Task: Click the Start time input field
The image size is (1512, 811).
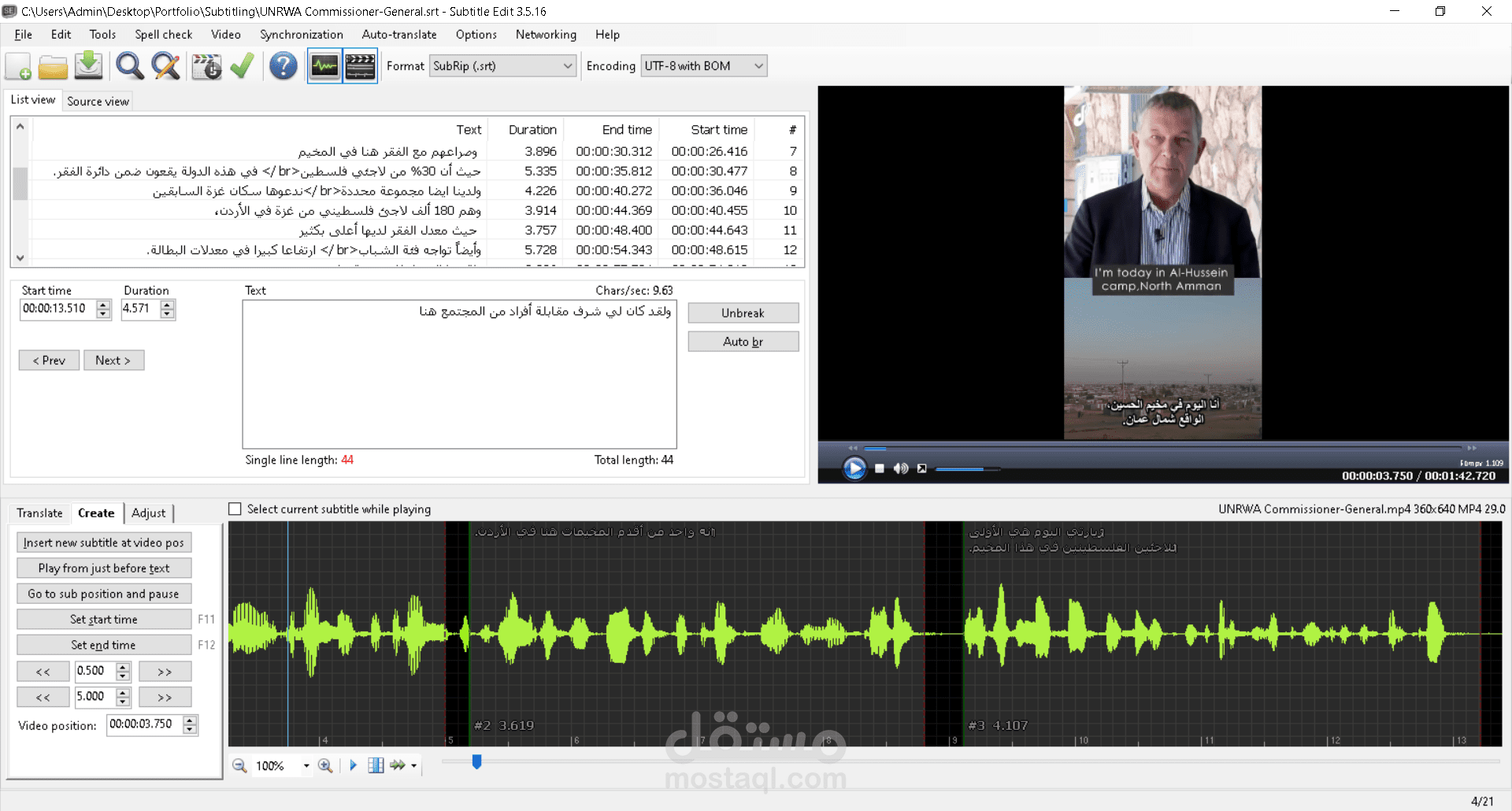Action: (58, 309)
